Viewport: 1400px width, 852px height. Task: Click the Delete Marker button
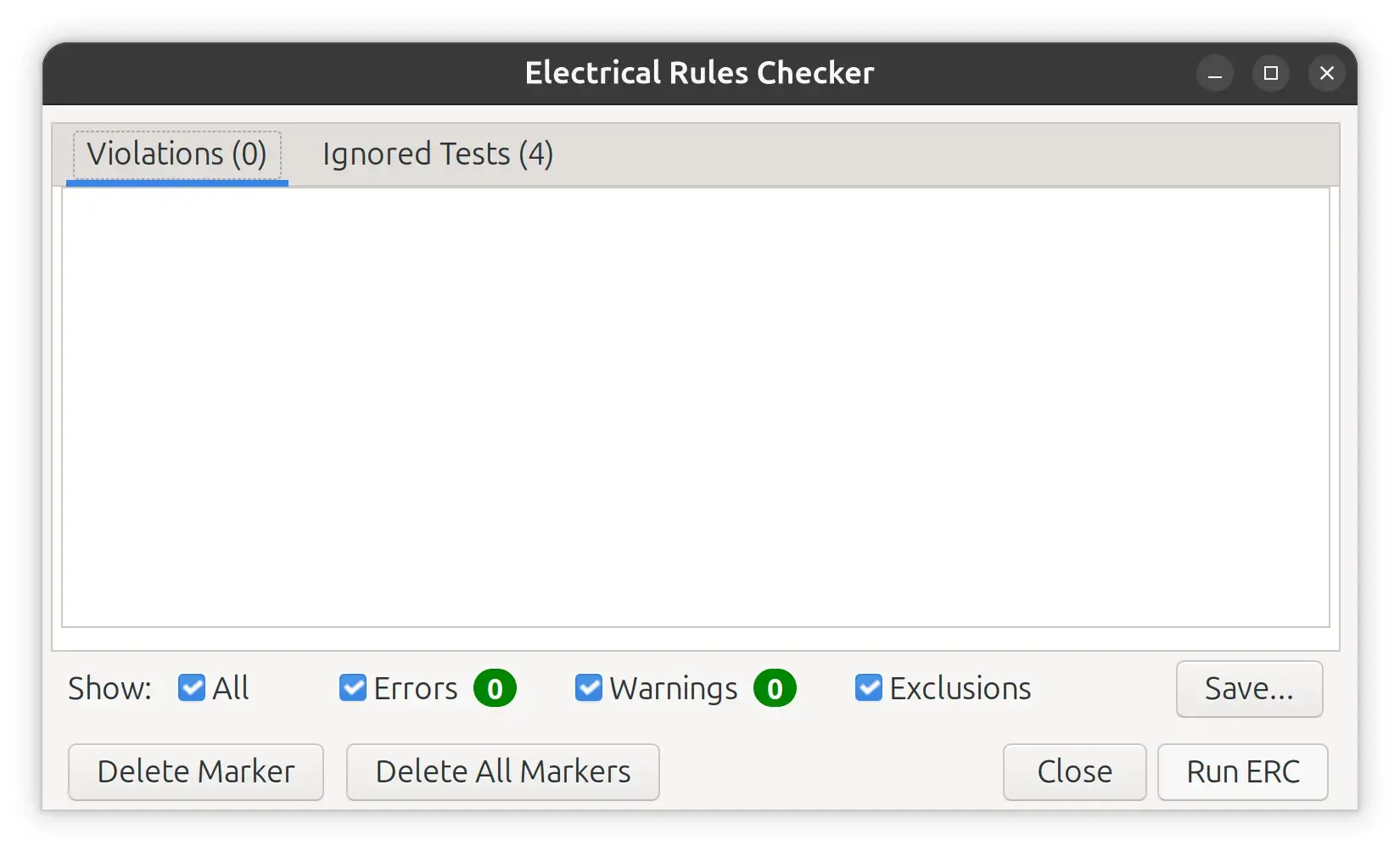[196, 771]
